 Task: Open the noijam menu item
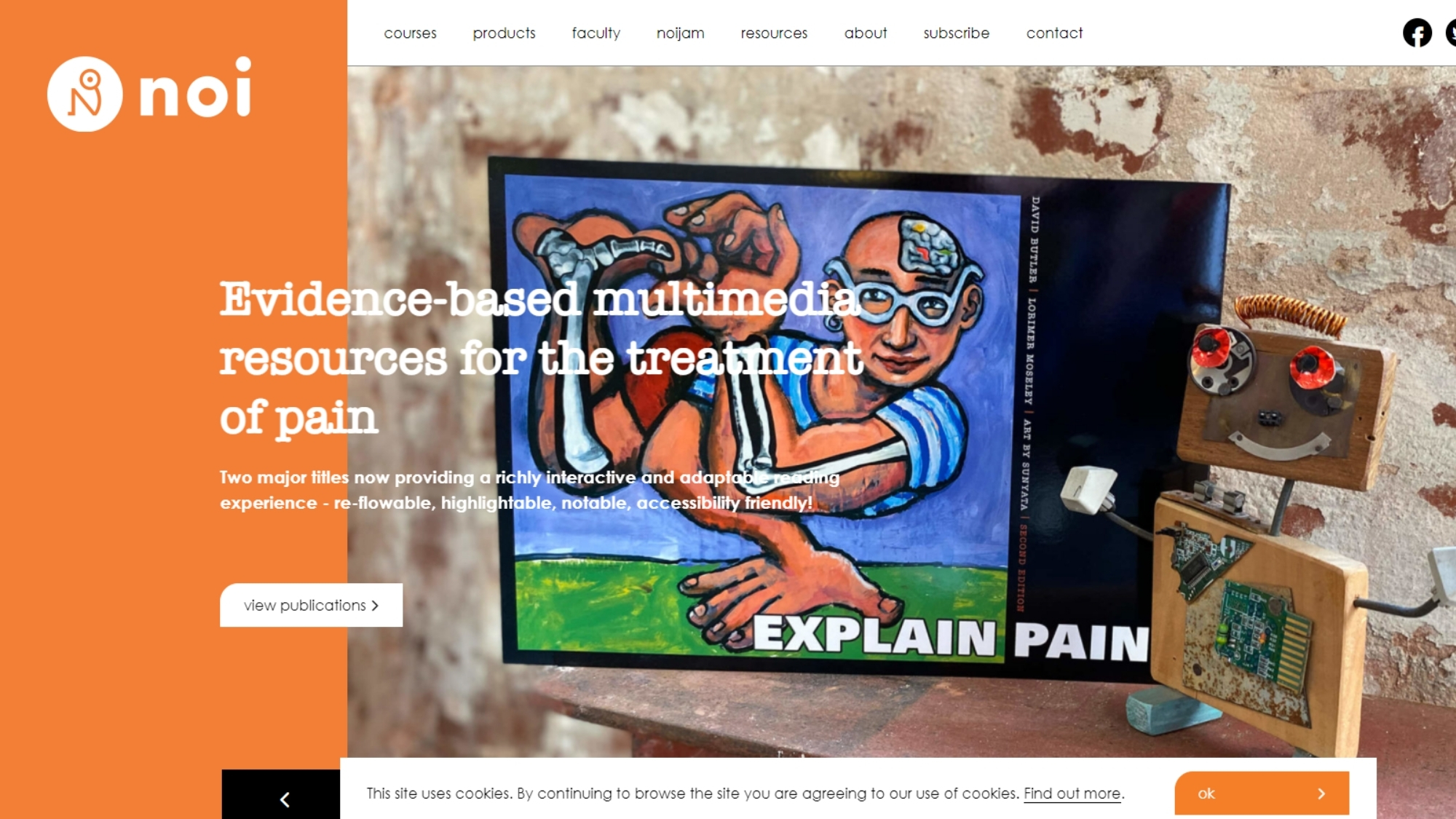680,33
